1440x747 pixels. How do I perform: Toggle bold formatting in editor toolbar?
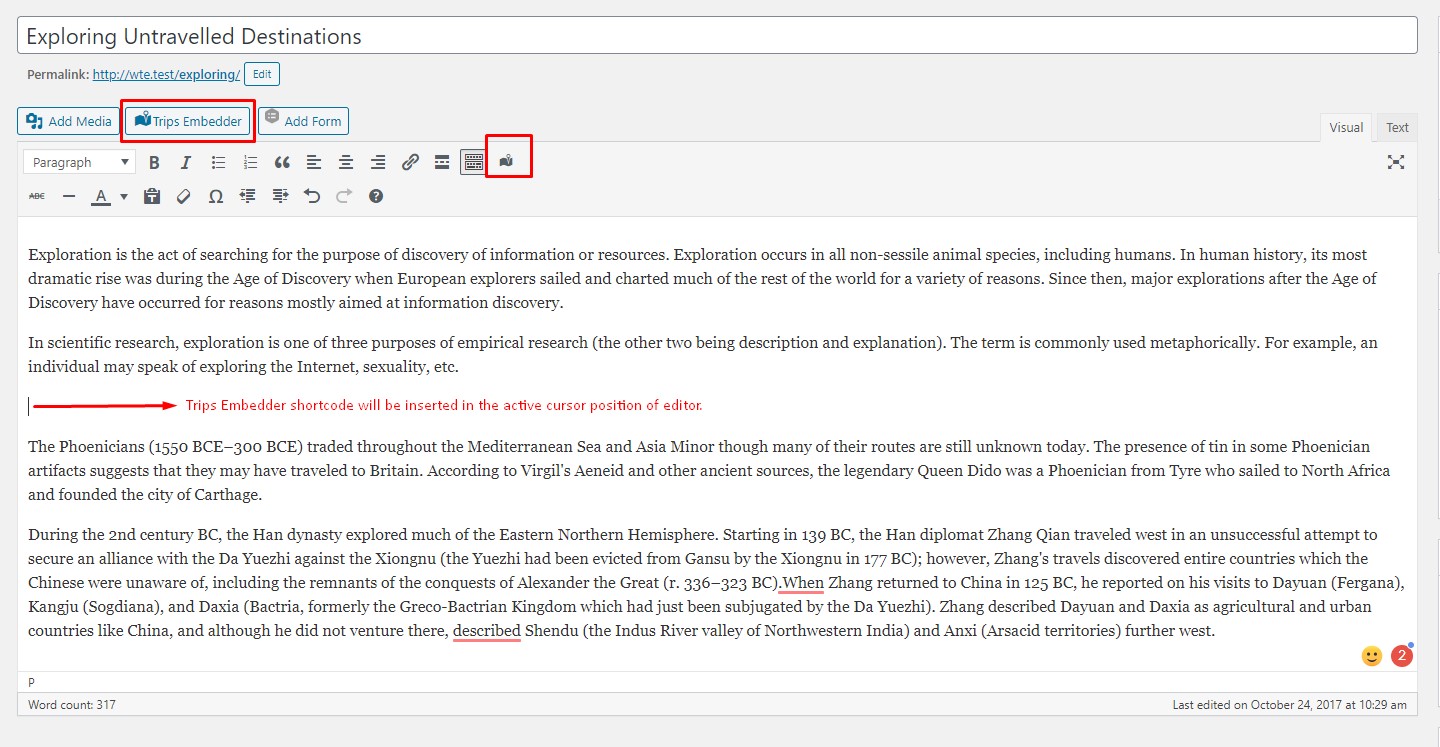(154, 162)
